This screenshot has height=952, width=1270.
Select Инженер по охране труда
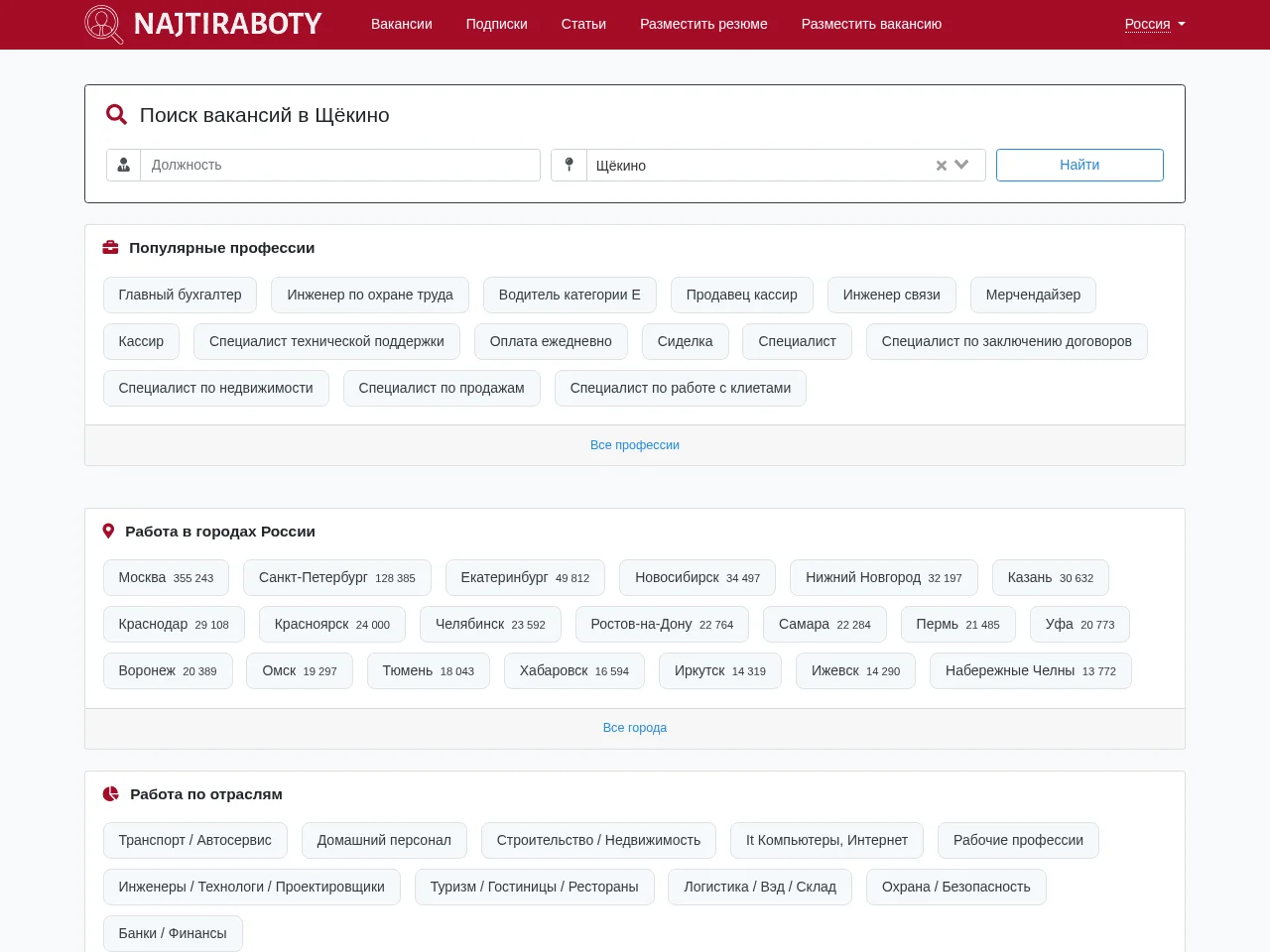(370, 295)
